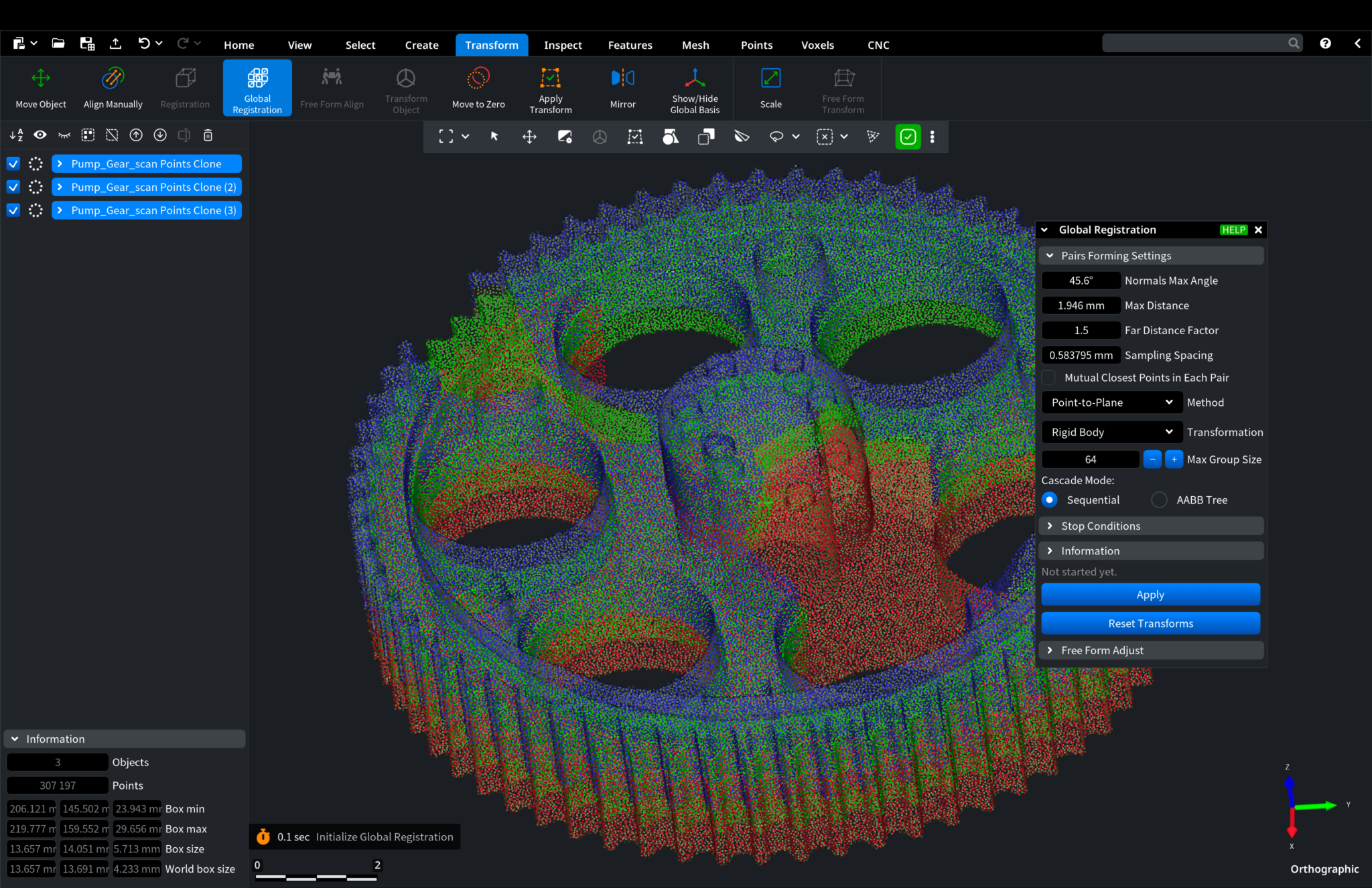Image resolution: width=1372 pixels, height=888 pixels.
Task: Open the Method dropdown showing Point-to-Plane
Action: 1111,402
